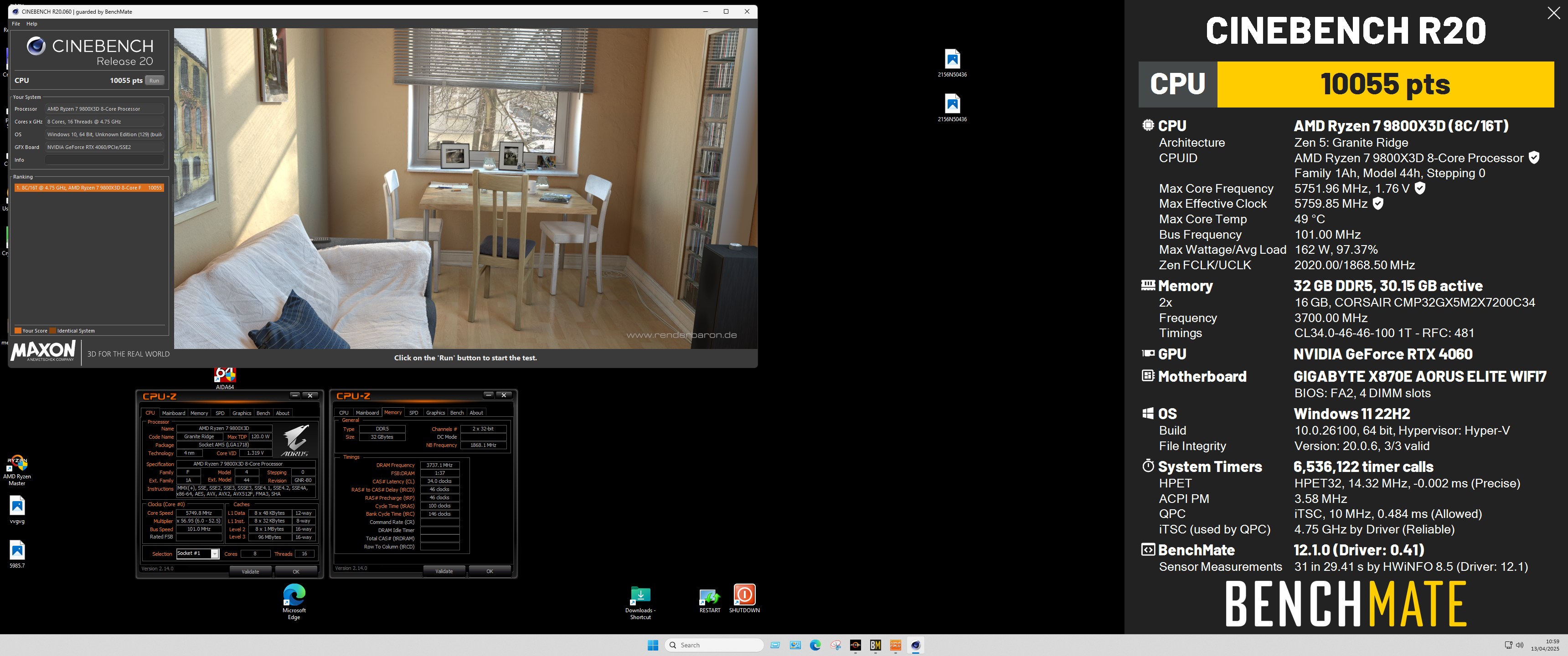Viewport: 1568px width, 656px height.
Task: Open the Microsoft Edge desktop shortcut
Action: (294, 602)
